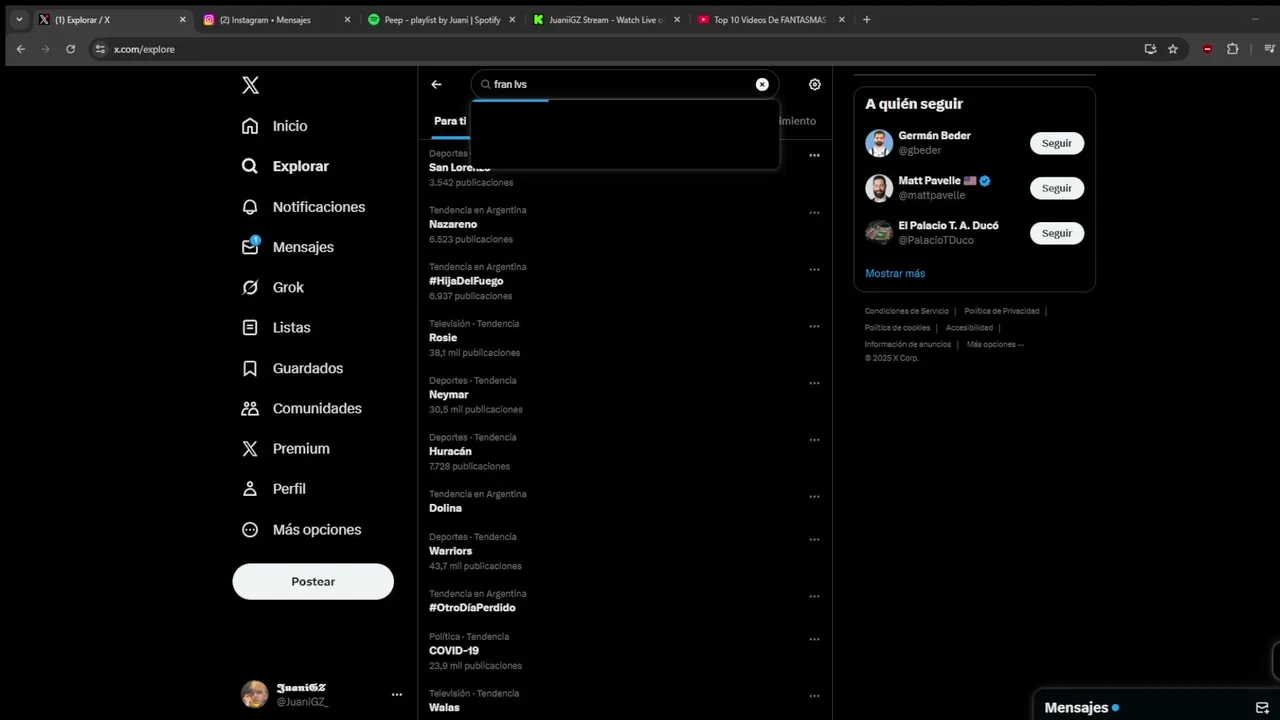Clear the search box with the X button

tap(762, 84)
